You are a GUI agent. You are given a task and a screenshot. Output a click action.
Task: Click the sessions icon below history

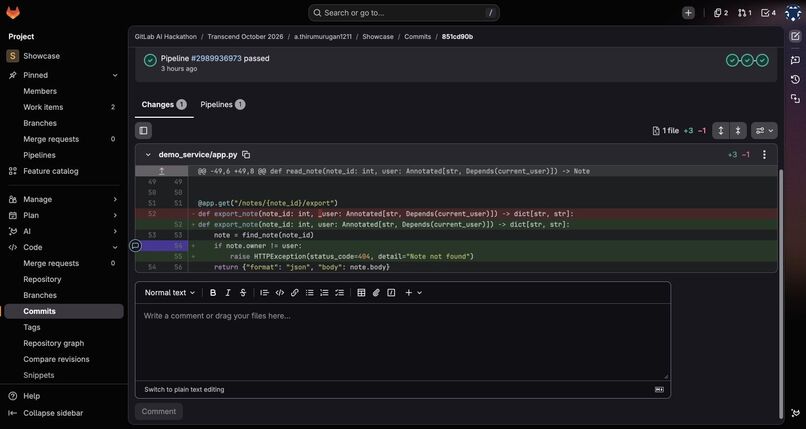tap(795, 98)
